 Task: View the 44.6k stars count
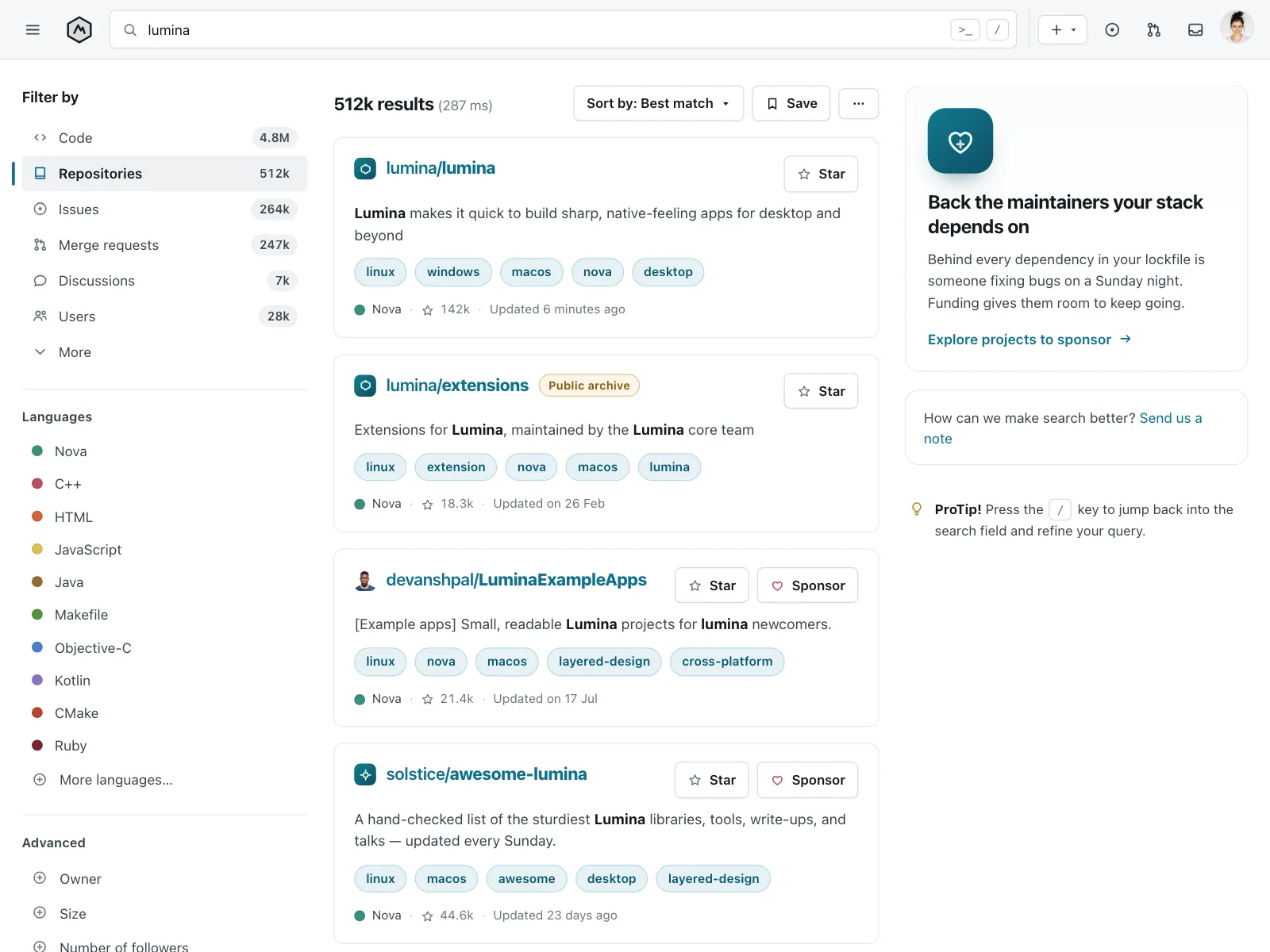click(x=448, y=916)
